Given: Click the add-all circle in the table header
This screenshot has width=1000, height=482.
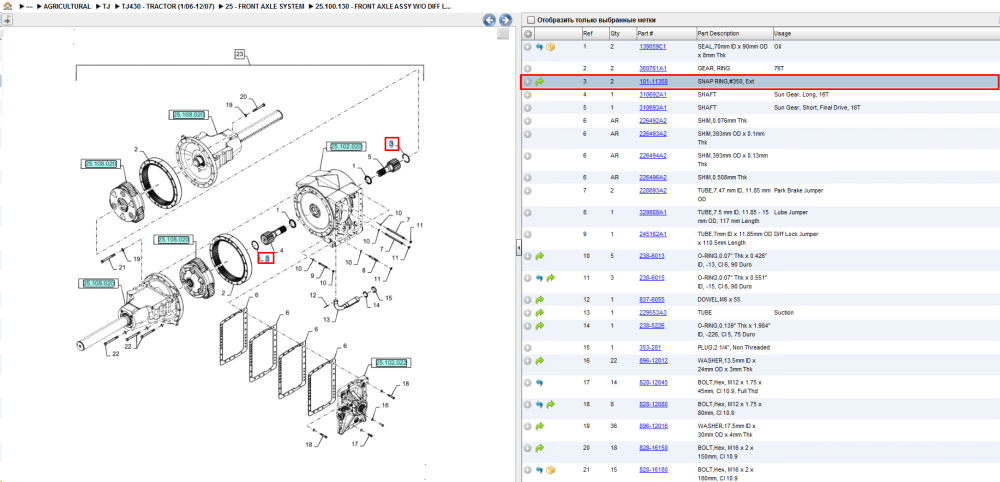Looking at the screenshot, I should 528,33.
